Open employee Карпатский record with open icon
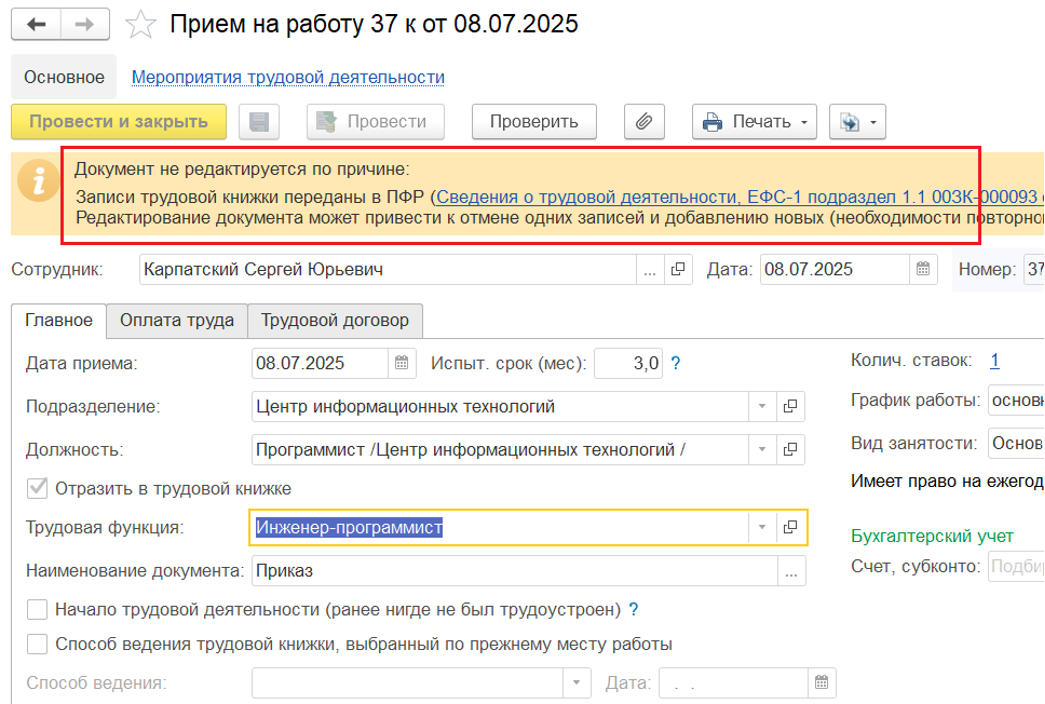This screenshot has height=704, width=1045. [678, 269]
